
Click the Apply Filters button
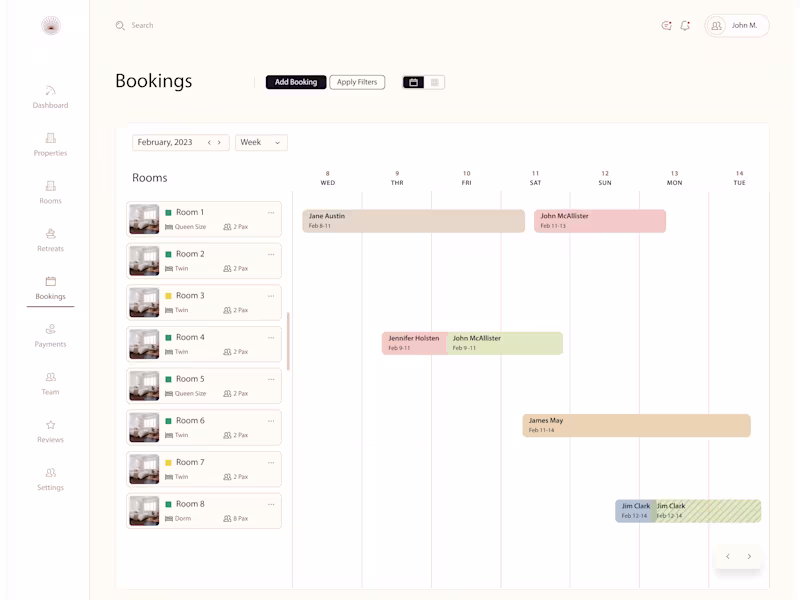click(x=357, y=82)
